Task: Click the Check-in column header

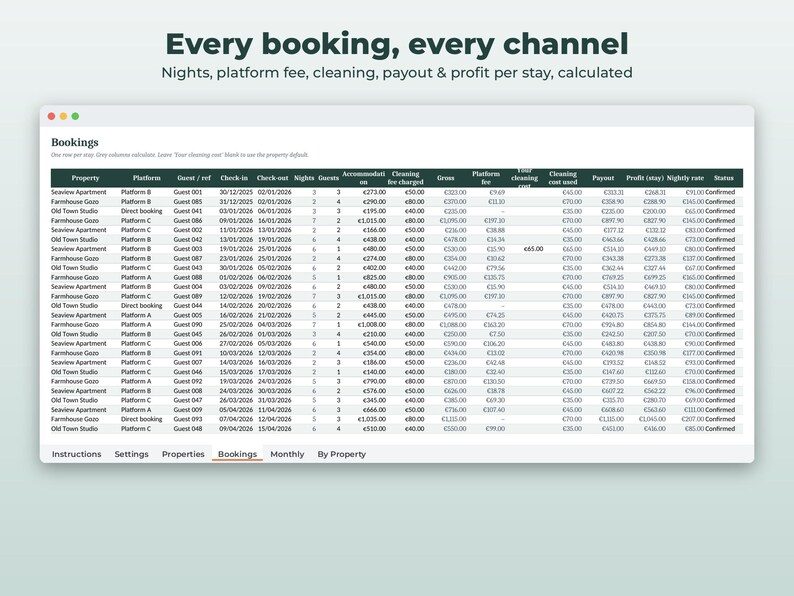Action: pos(234,178)
